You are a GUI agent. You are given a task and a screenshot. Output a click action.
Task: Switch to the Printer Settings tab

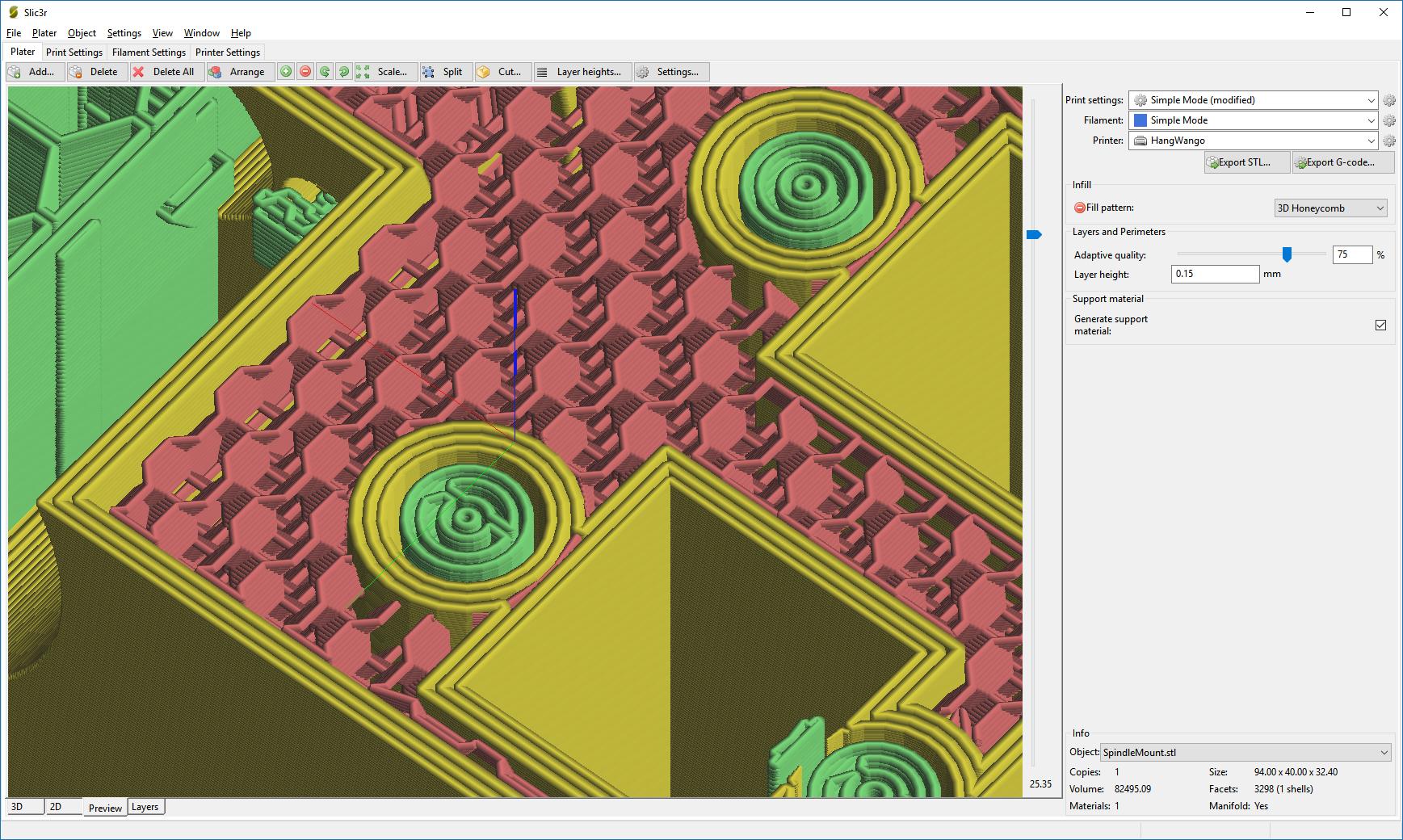228,52
